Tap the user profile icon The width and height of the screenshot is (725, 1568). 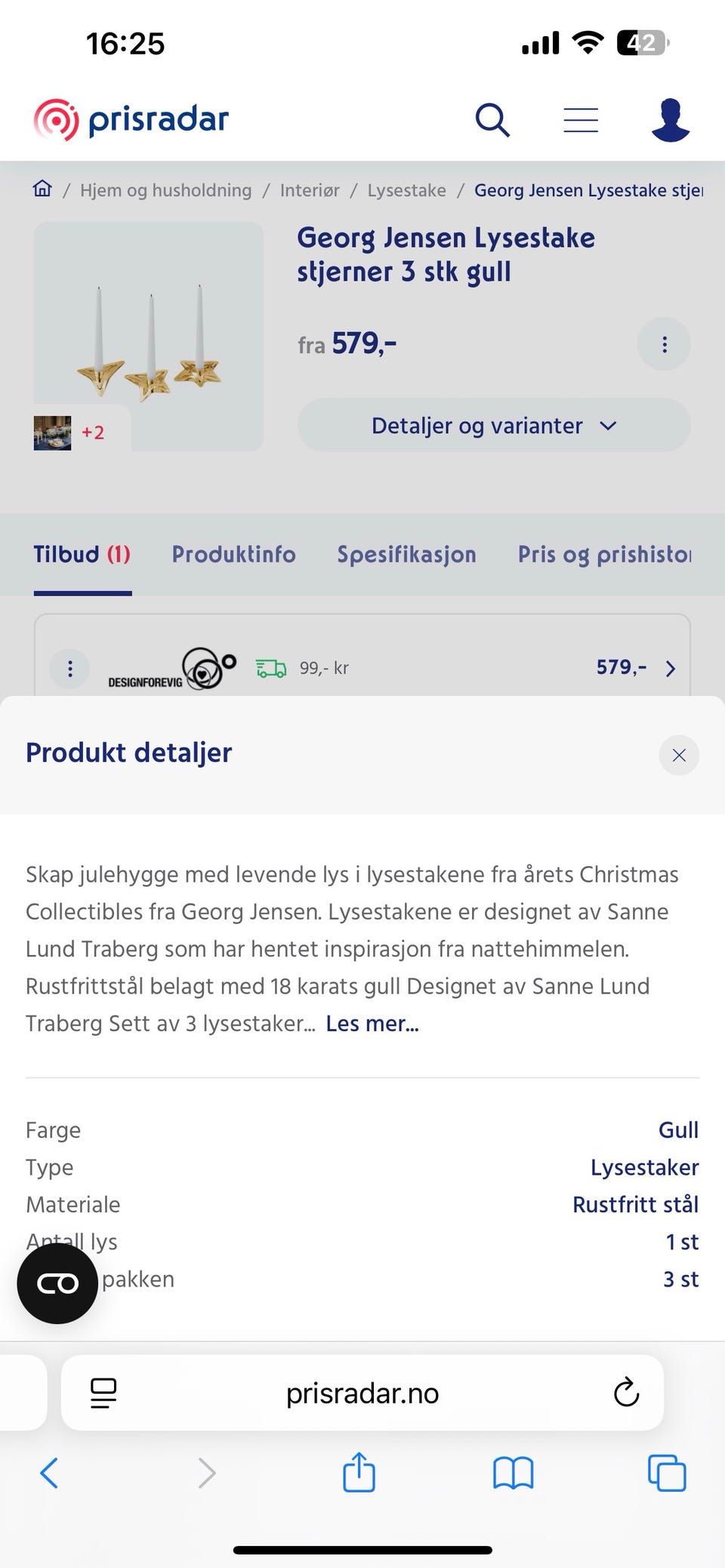670,120
